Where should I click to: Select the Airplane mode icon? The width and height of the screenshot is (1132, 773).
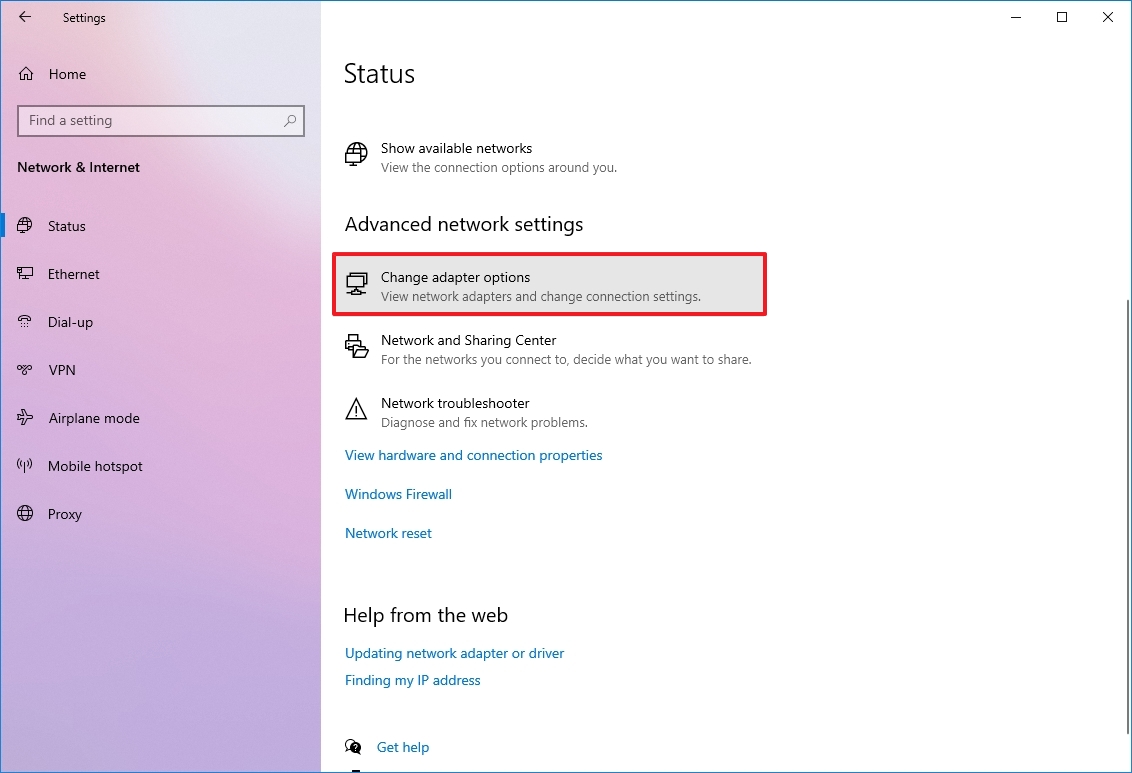tap(23, 418)
